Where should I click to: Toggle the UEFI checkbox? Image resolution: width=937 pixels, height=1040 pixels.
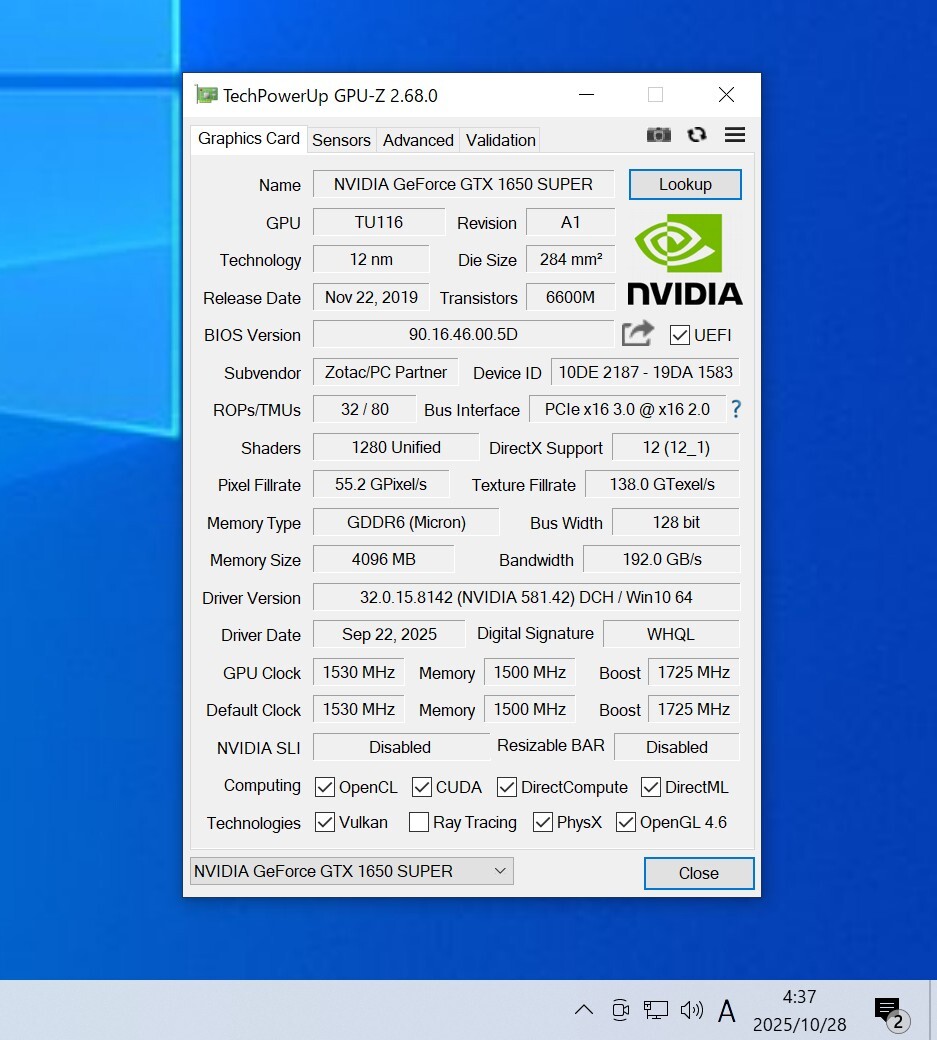click(680, 335)
